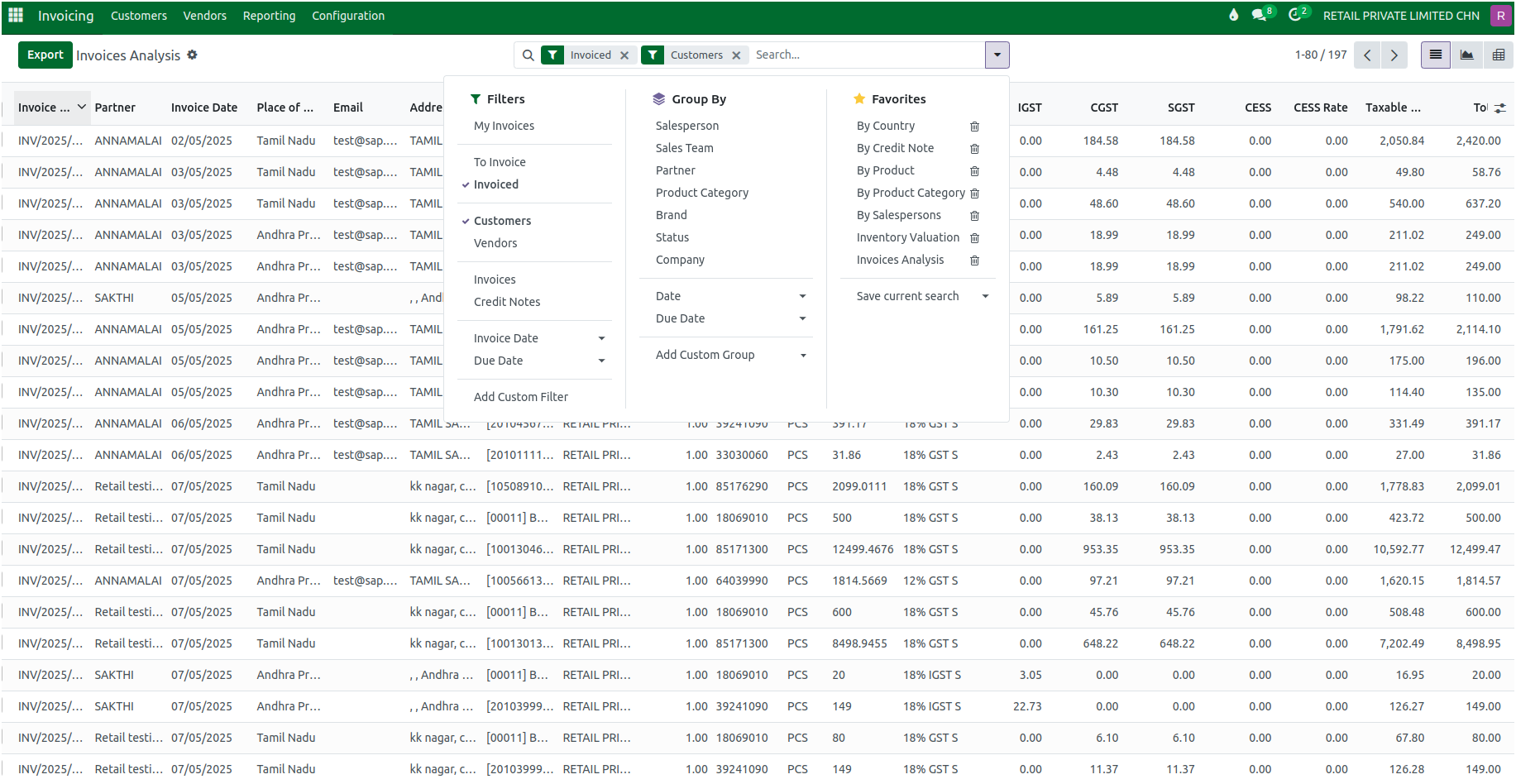Viewport: 1516px width, 784px height.
Task: Disable the checked Invoiced filter option
Action: click(496, 184)
